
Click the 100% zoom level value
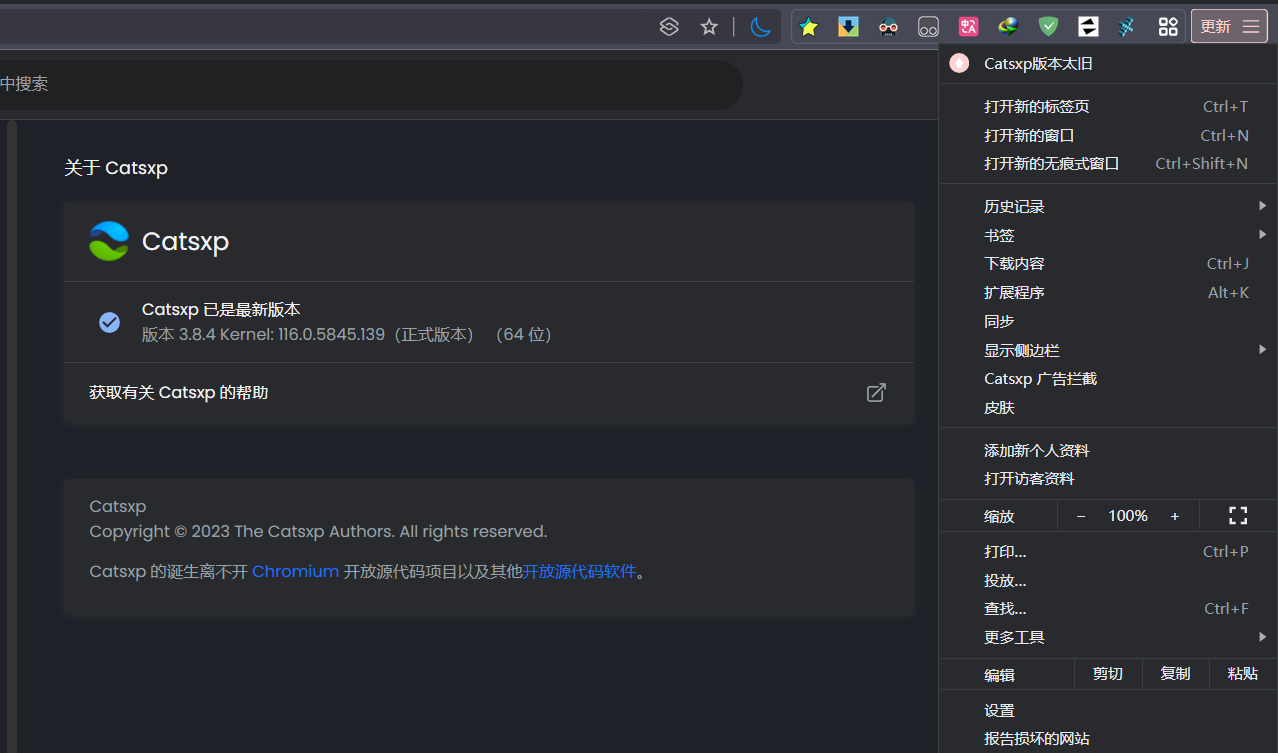(x=1128, y=516)
